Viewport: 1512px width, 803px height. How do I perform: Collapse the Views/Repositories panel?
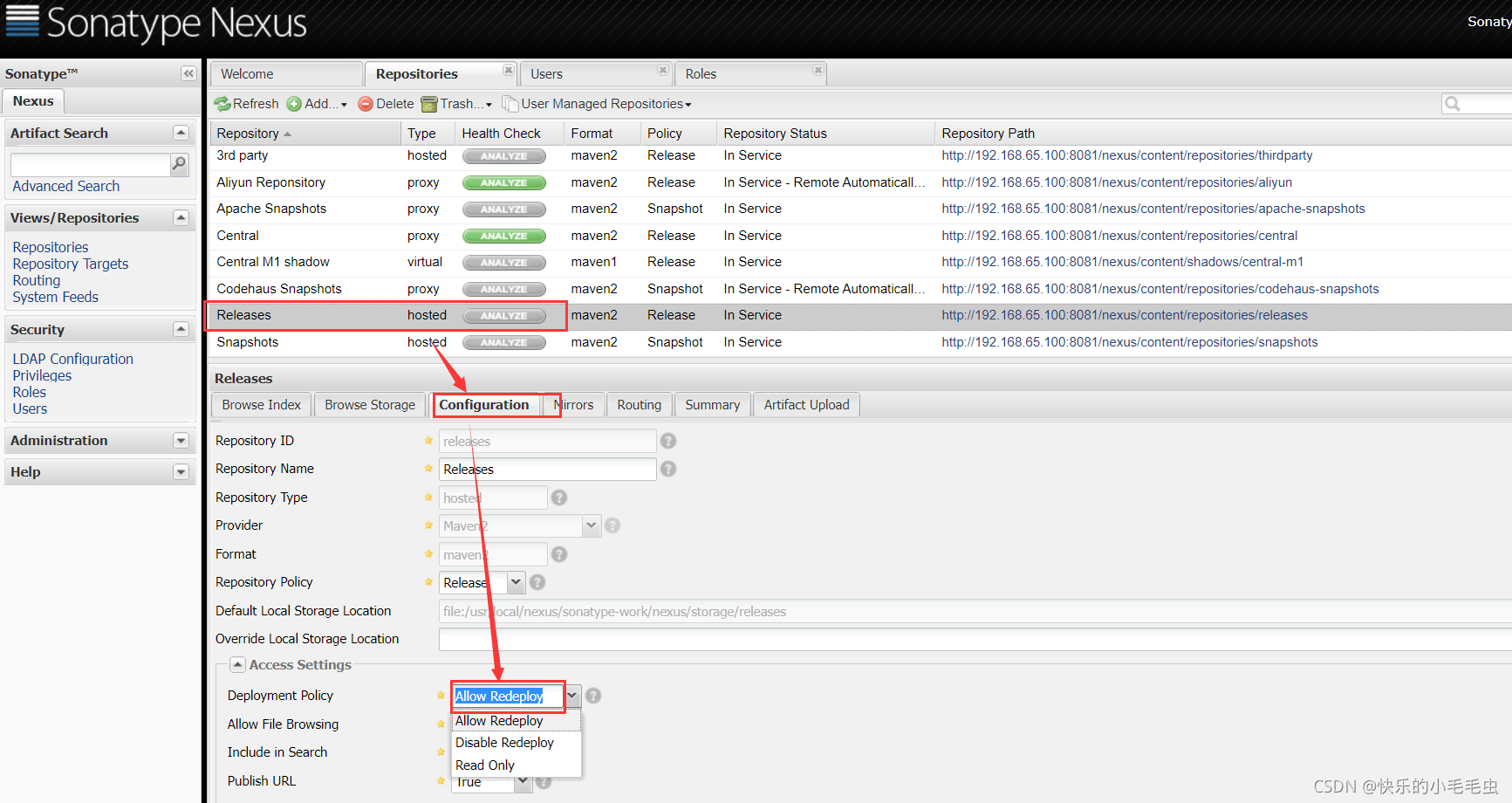(x=181, y=217)
